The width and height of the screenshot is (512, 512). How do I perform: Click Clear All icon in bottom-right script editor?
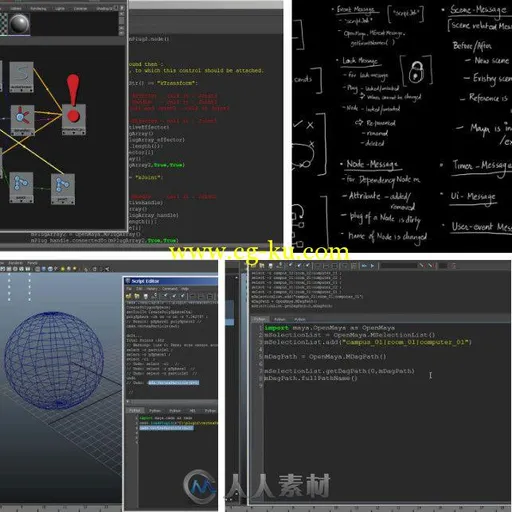point(307,266)
